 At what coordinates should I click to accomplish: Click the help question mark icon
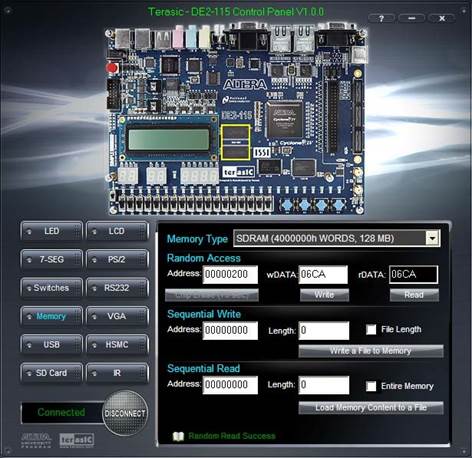tap(382, 18)
